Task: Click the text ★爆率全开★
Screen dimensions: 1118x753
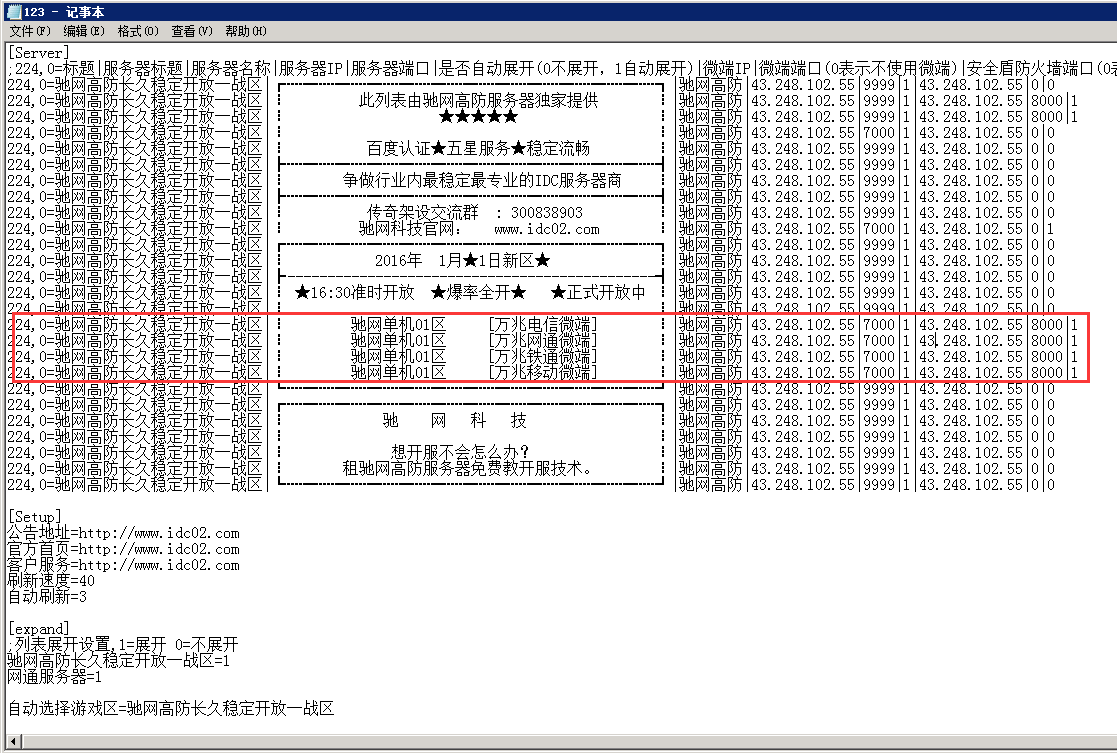Action: (x=478, y=292)
